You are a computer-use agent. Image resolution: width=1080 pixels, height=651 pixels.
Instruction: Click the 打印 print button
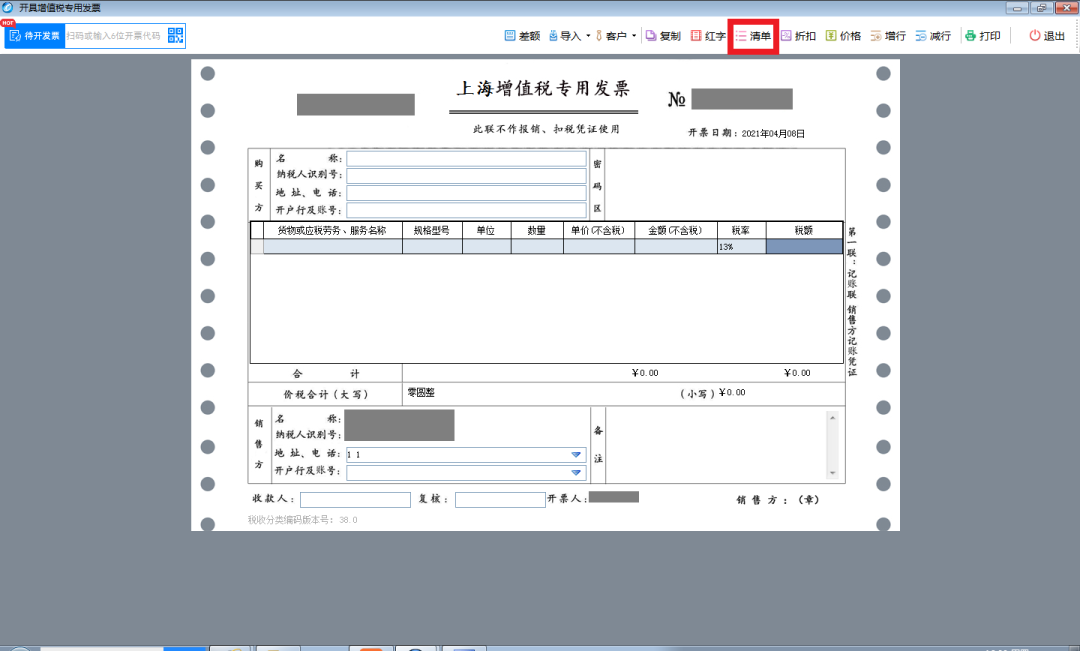pyautogui.click(x=983, y=36)
